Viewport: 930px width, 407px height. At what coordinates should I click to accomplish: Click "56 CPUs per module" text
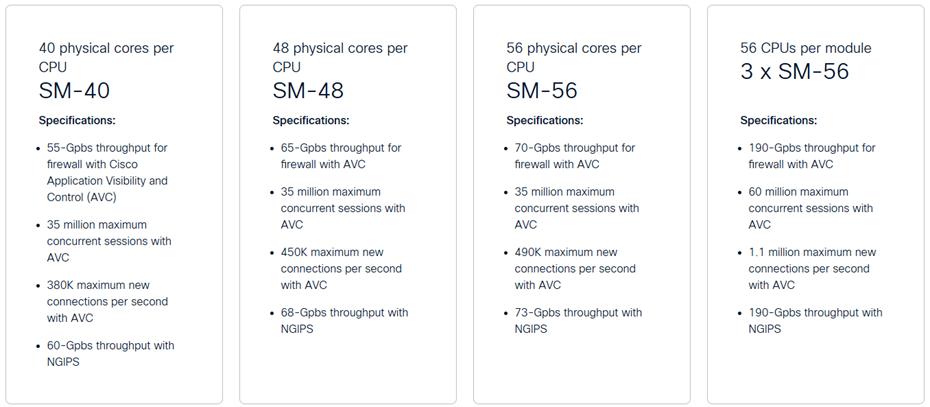click(805, 48)
